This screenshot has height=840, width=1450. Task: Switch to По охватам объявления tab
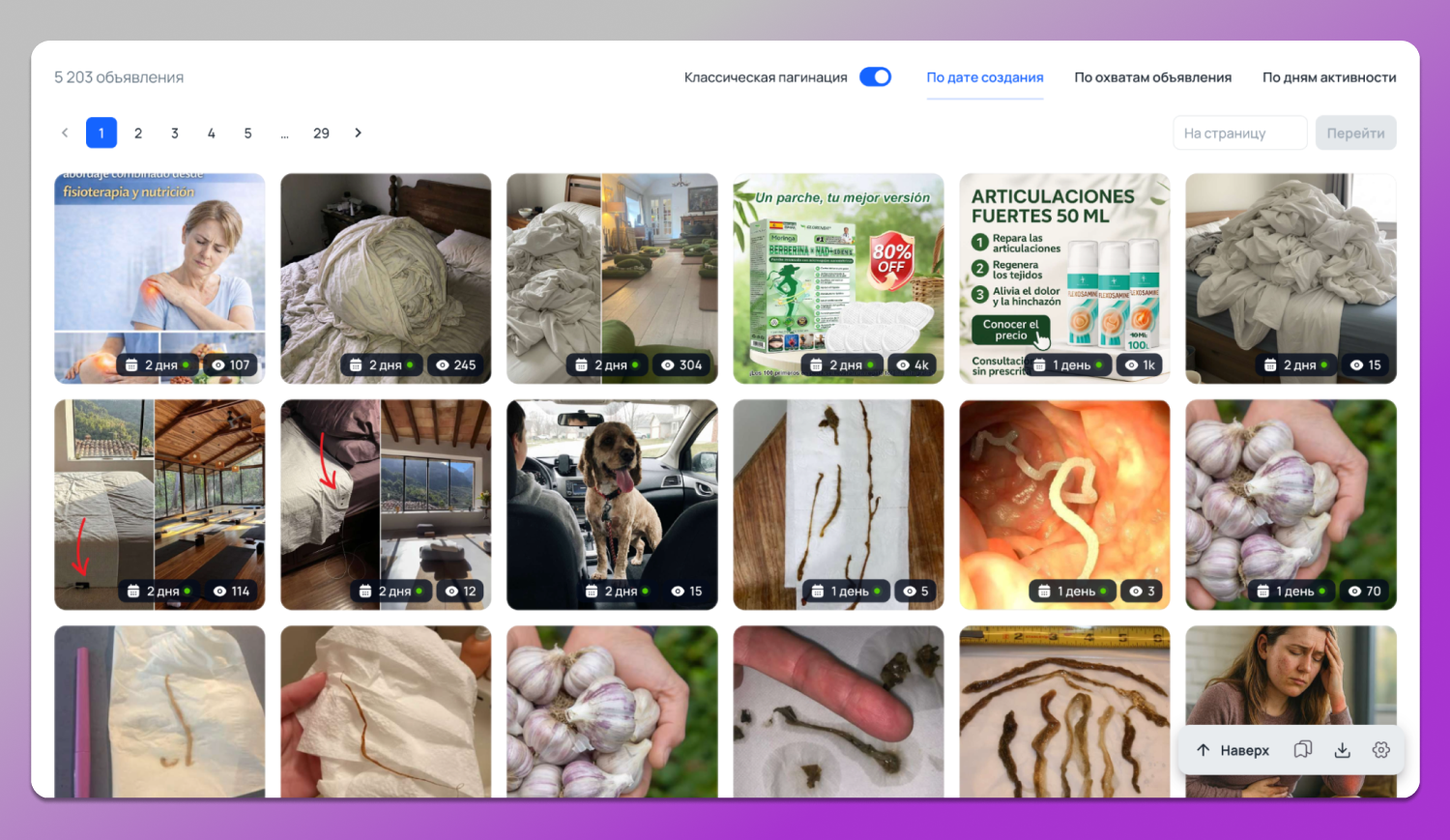pos(1152,77)
